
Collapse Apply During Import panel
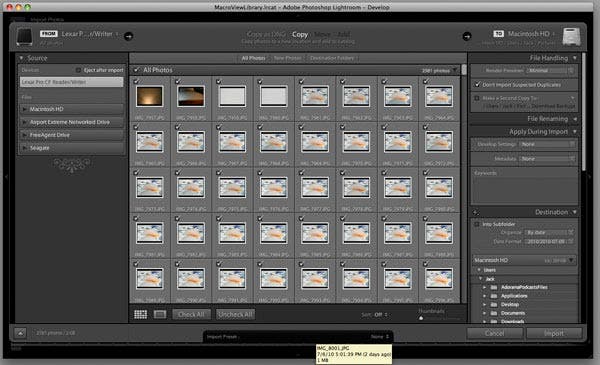[575, 132]
